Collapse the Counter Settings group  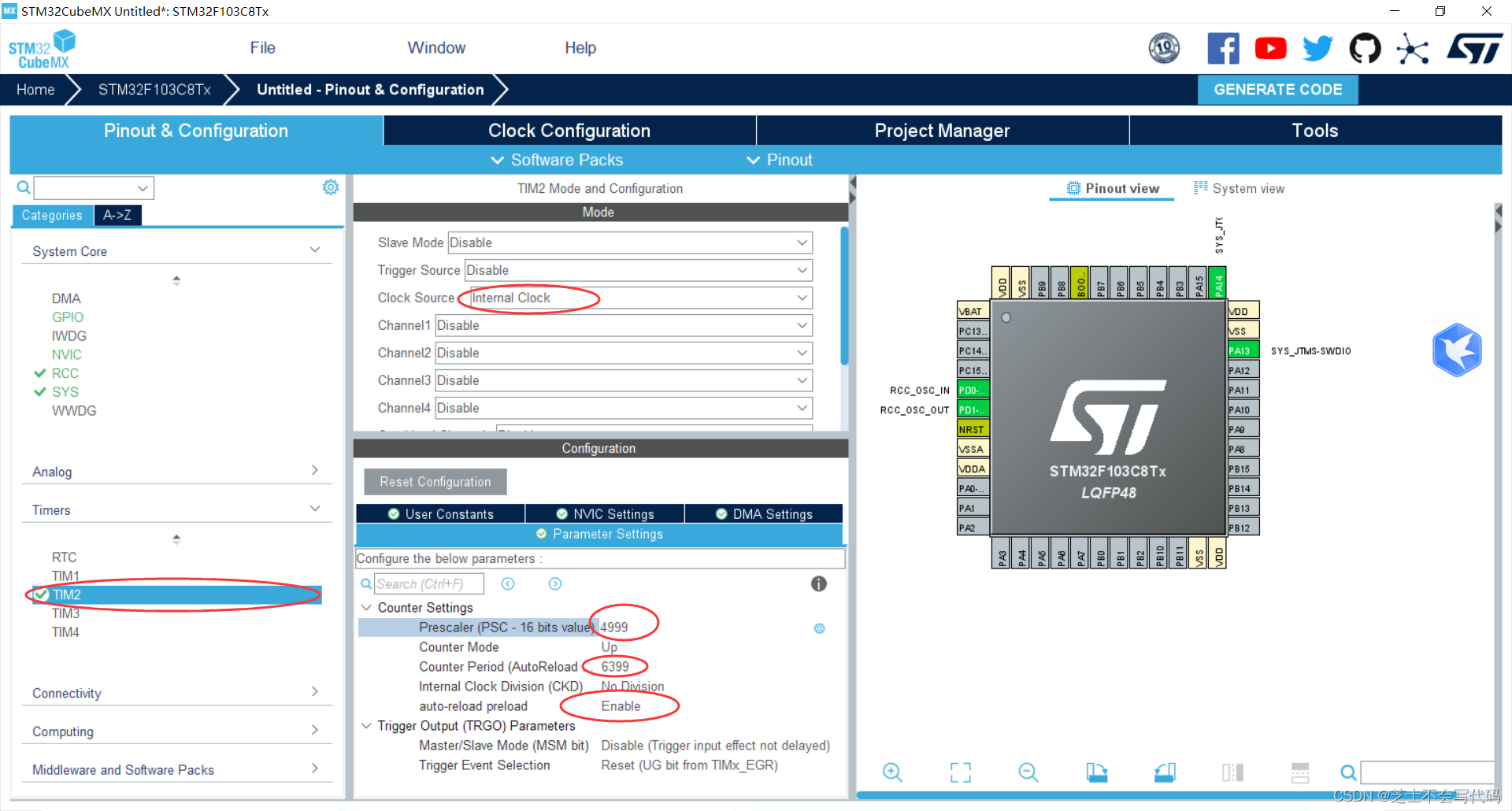pos(366,608)
